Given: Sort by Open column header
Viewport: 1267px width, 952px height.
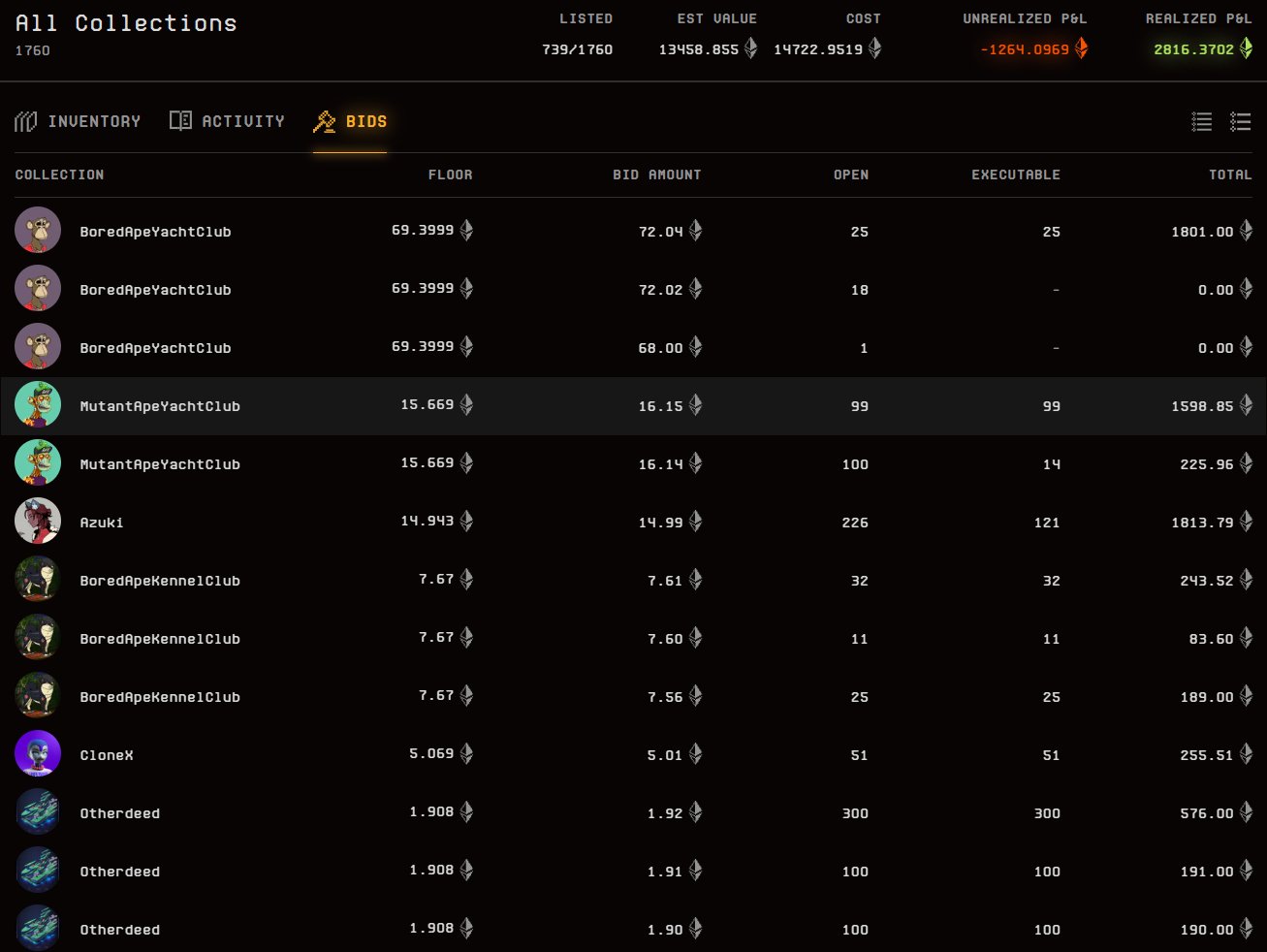Looking at the screenshot, I should point(851,175).
